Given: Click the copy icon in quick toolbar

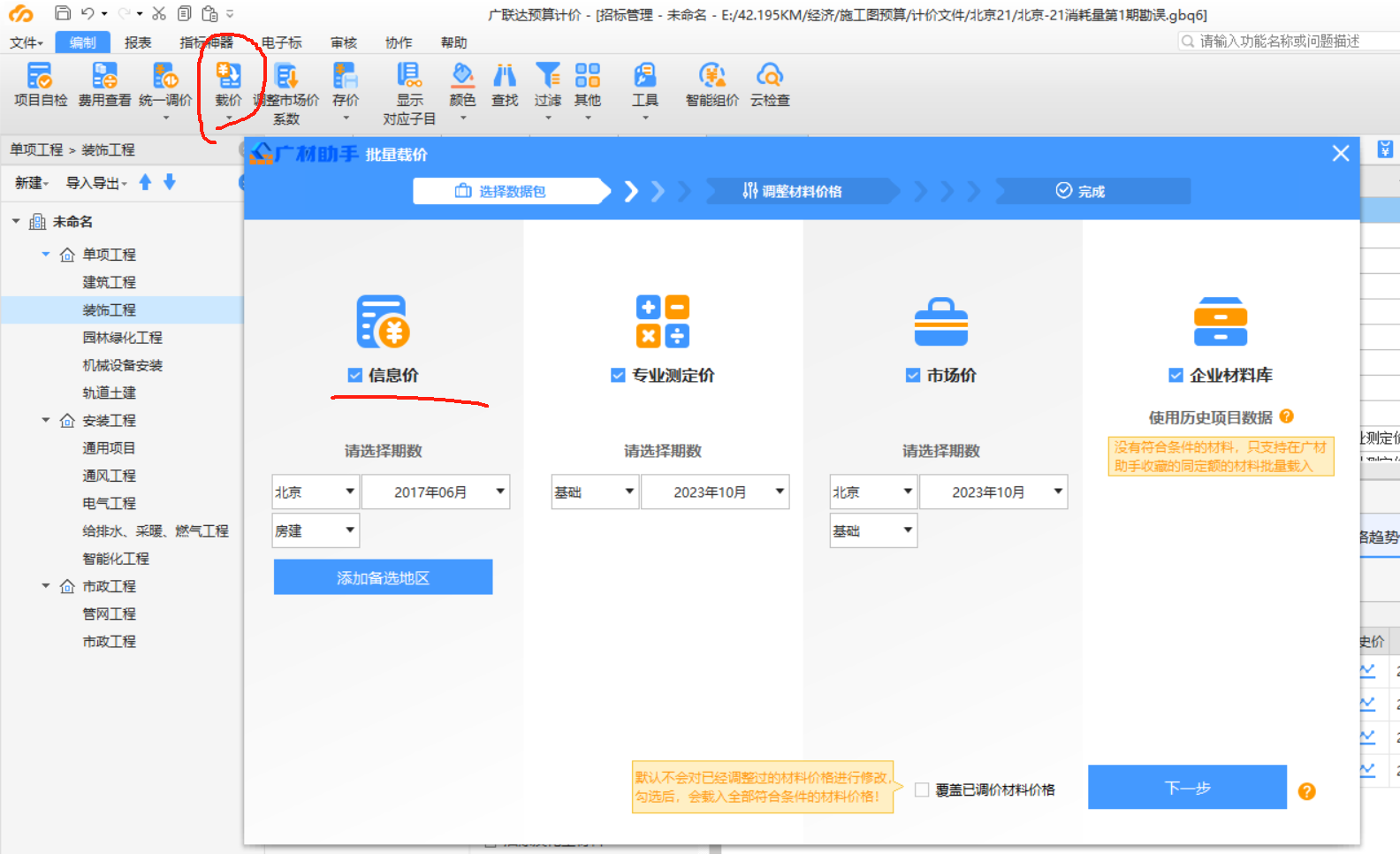Looking at the screenshot, I should pos(184,13).
